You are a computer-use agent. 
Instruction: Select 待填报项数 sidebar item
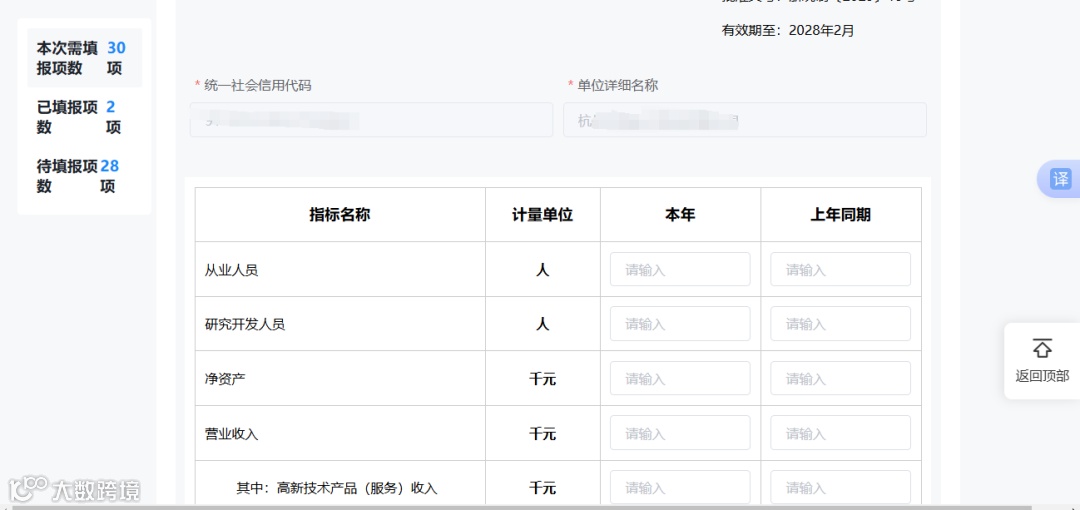85,176
